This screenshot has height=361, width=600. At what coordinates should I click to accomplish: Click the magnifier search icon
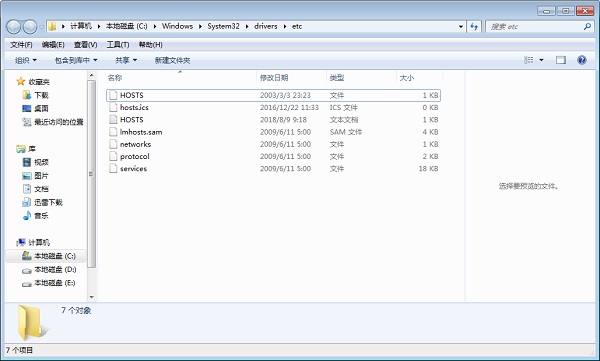tap(587, 26)
